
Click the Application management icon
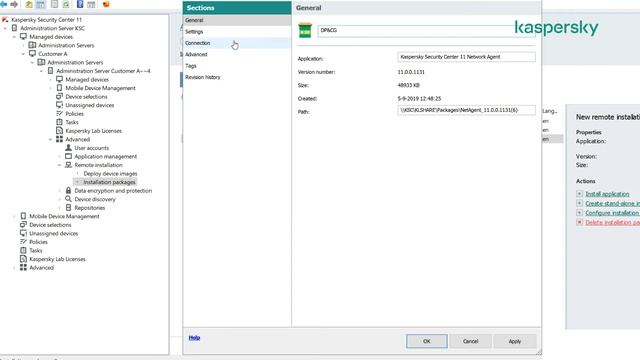(x=69, y=156)
